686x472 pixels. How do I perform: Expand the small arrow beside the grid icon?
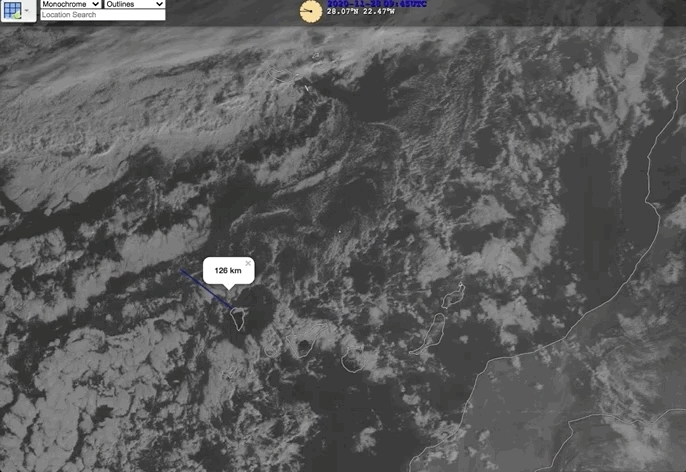point(28,10)
